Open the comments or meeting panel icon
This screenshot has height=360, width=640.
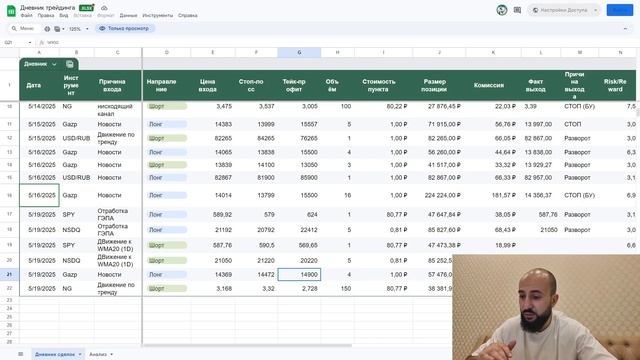tap(517, 10)
